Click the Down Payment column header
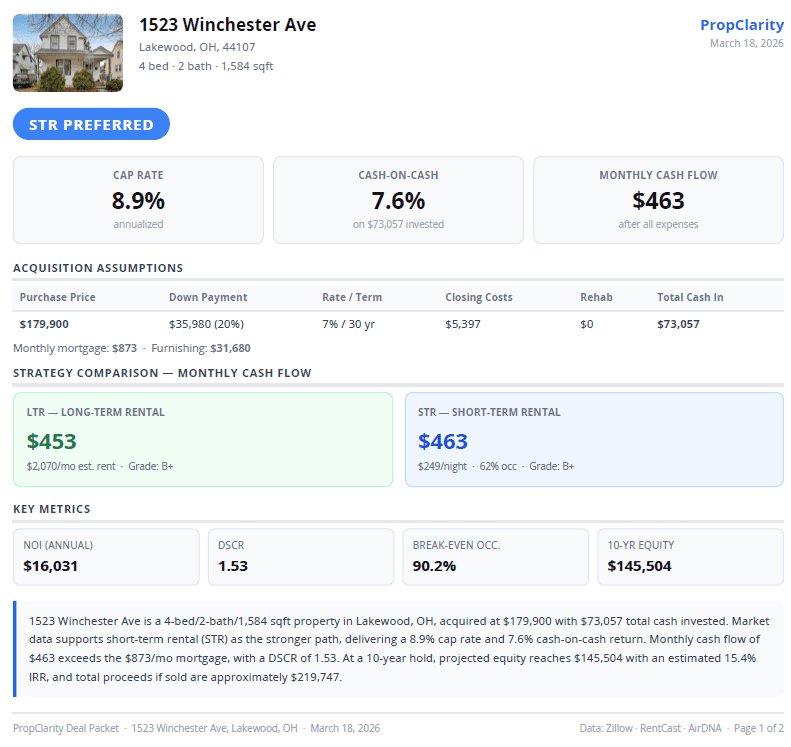Viewport: 791px width, 747px height. pyautogui.click(x=208, y=297)
